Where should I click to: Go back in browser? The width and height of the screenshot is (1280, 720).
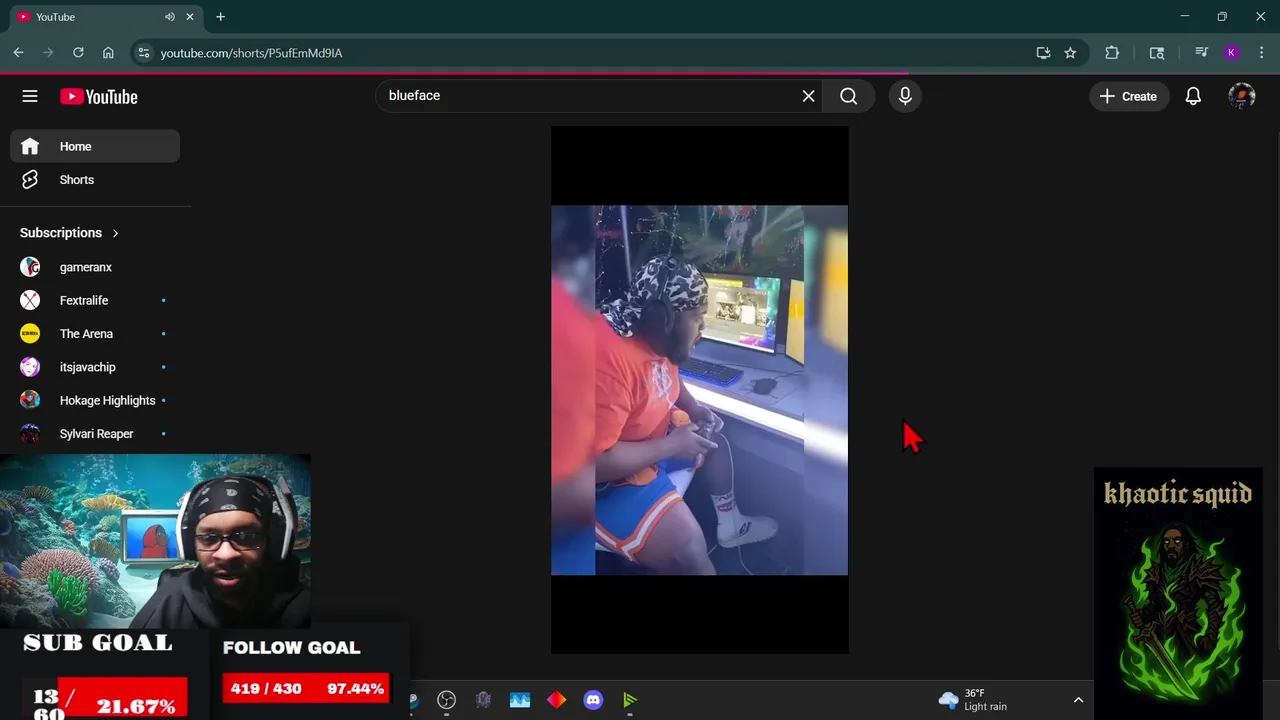pos(18,53)
